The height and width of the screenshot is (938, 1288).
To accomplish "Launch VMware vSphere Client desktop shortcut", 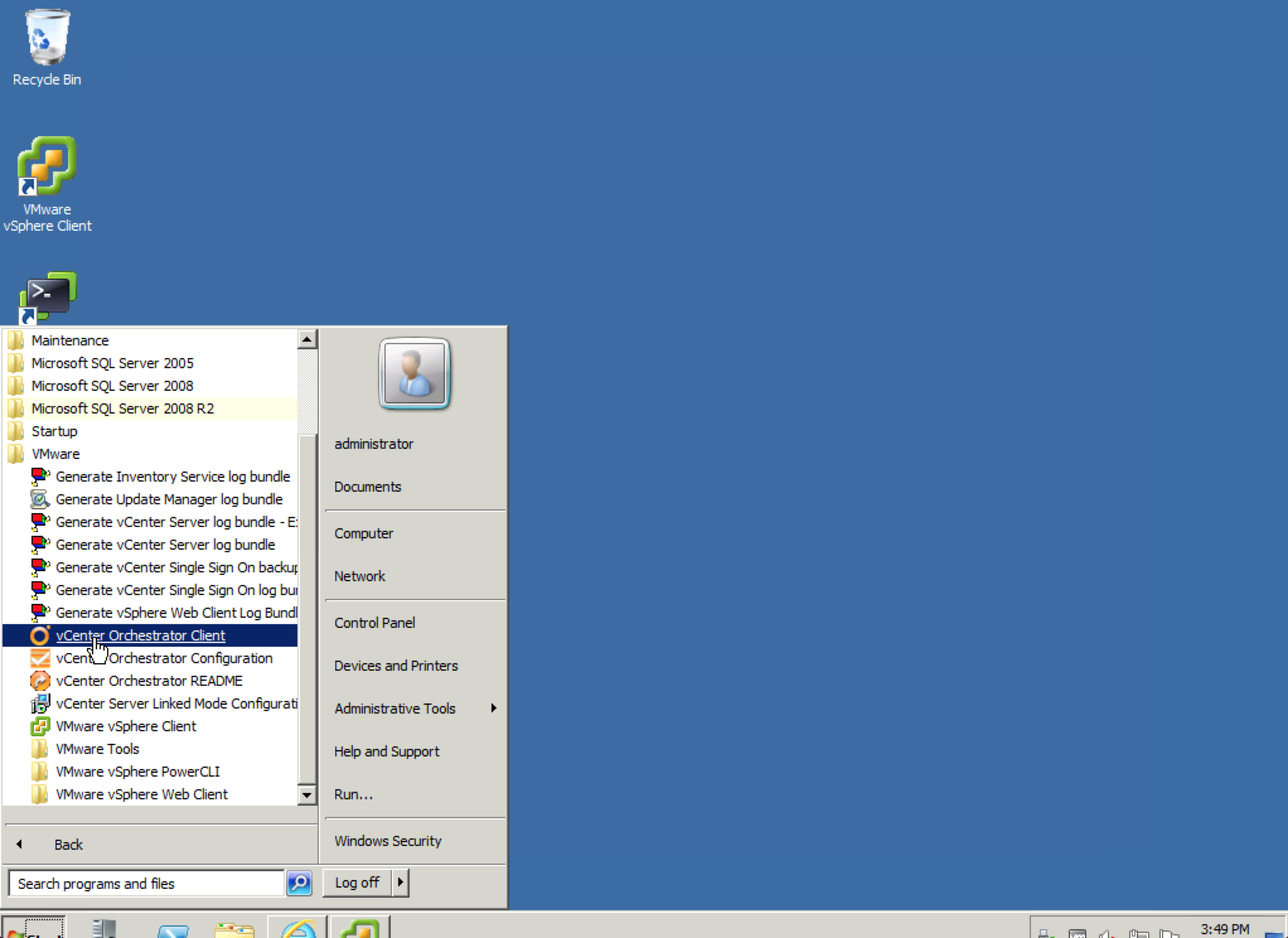I will point(47,167).
